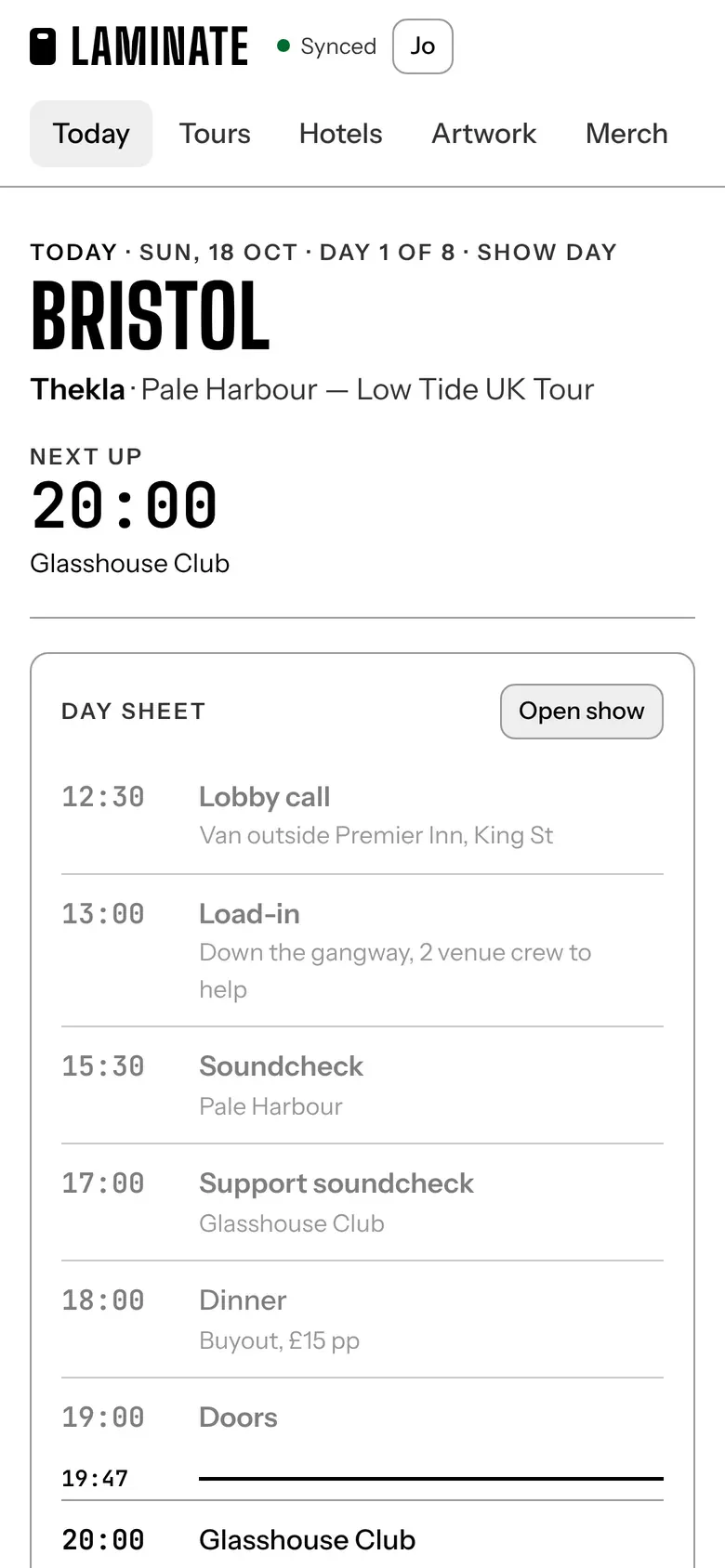Switch to the Today tab
Image resolution: width=725 pixels, height=1568 pixels.
91,134
